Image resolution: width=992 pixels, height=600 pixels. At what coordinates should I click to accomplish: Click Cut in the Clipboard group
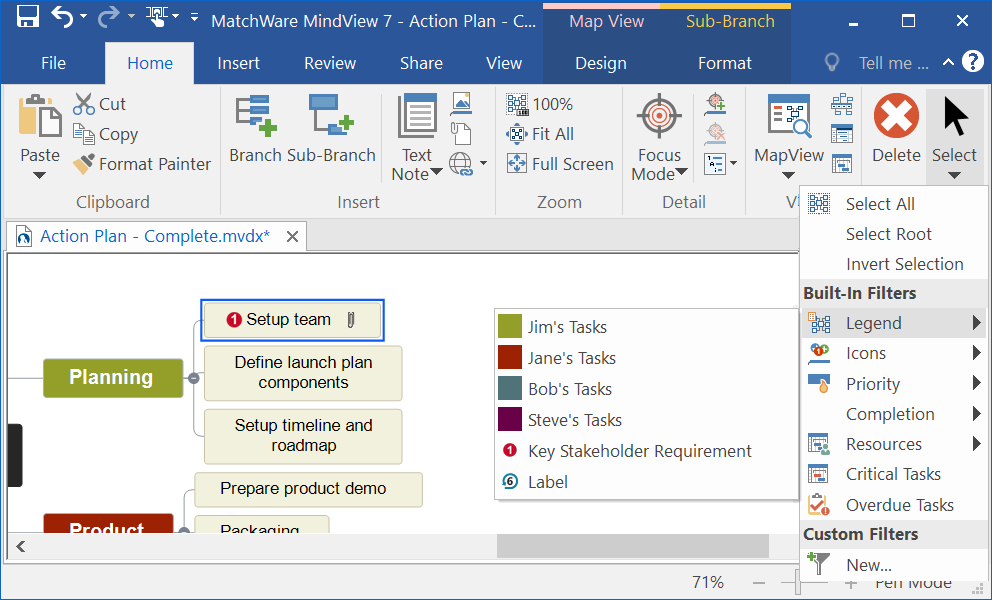[100, 104]
